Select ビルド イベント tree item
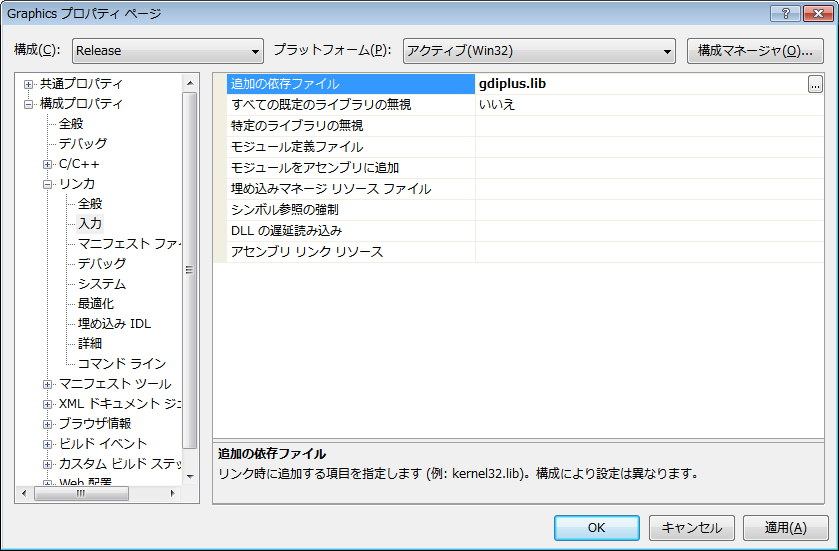The image size is (839, 551). 103,443
